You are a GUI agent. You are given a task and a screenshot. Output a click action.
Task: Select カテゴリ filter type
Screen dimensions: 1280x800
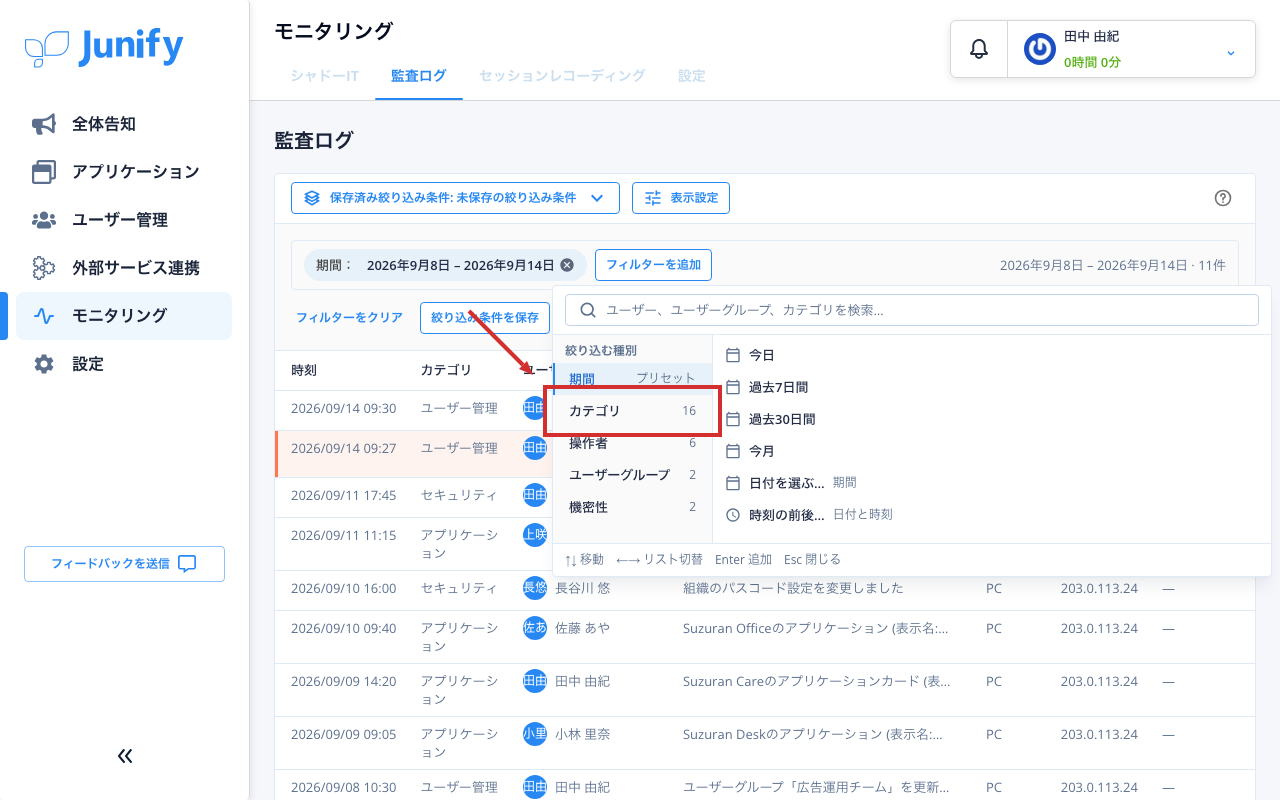(632, 411)
